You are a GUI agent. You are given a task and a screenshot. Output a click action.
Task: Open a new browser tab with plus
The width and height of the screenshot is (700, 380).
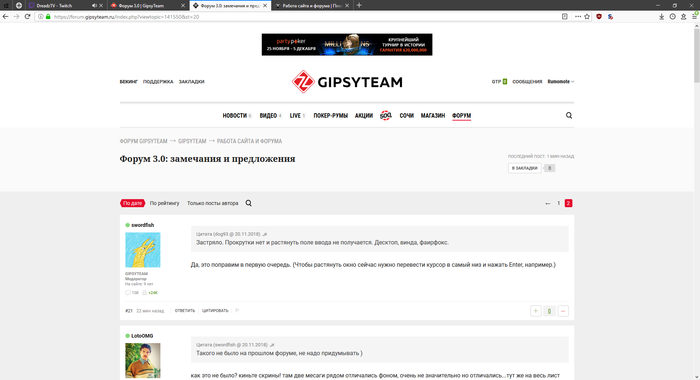[x=359, y=5]
